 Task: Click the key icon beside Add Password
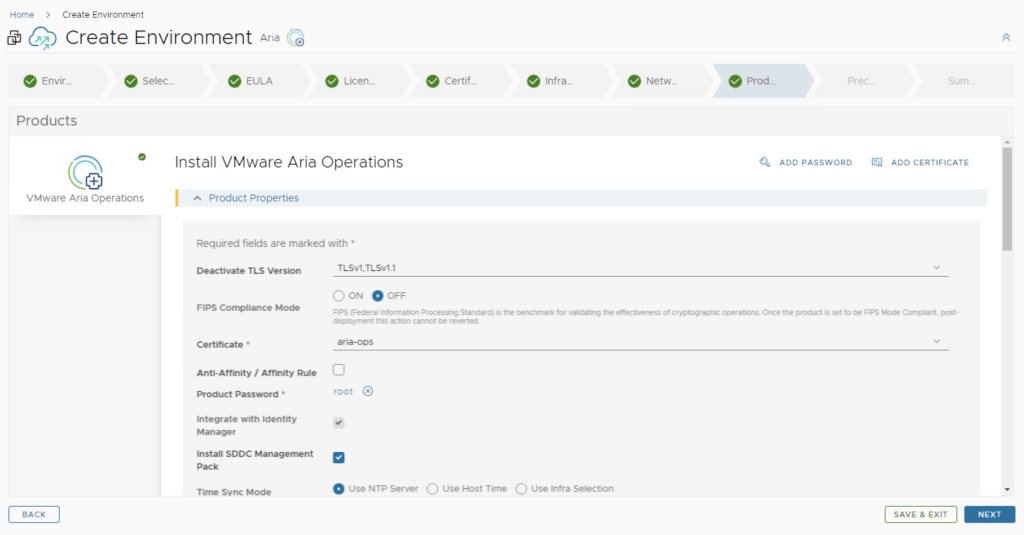click(765, 162)
